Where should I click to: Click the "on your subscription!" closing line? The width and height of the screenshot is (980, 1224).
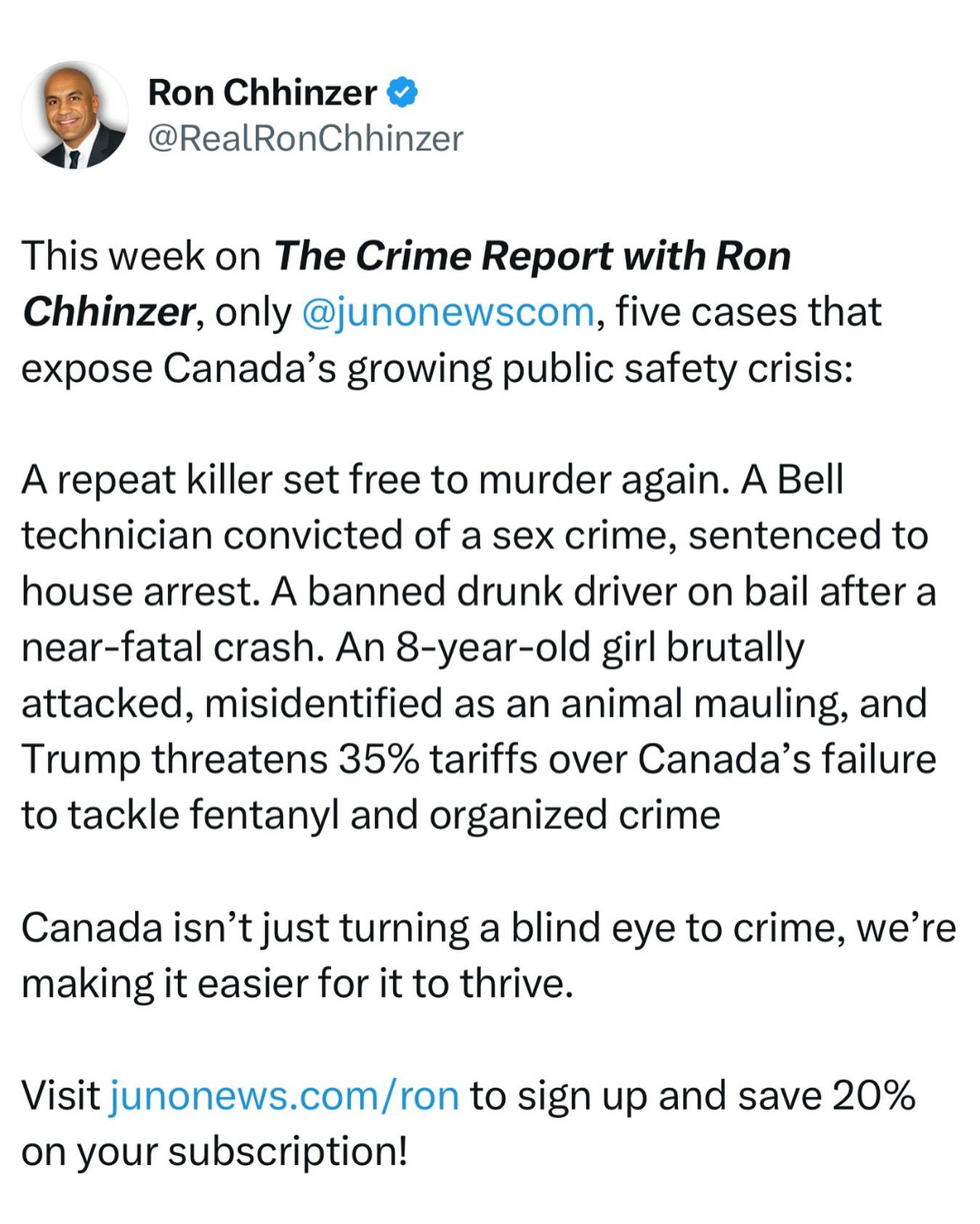214,1151
